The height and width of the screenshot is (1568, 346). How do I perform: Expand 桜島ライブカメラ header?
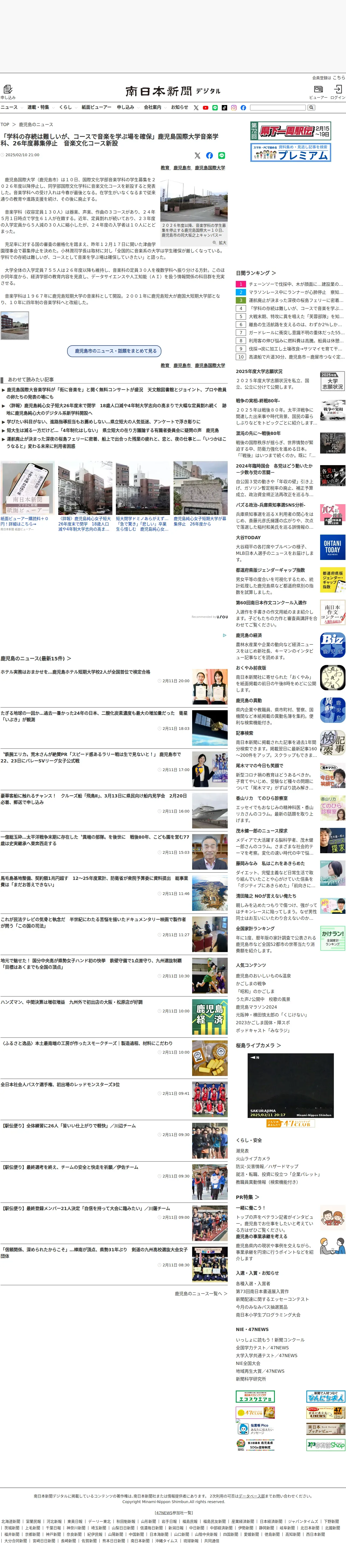pos(258,1045)
